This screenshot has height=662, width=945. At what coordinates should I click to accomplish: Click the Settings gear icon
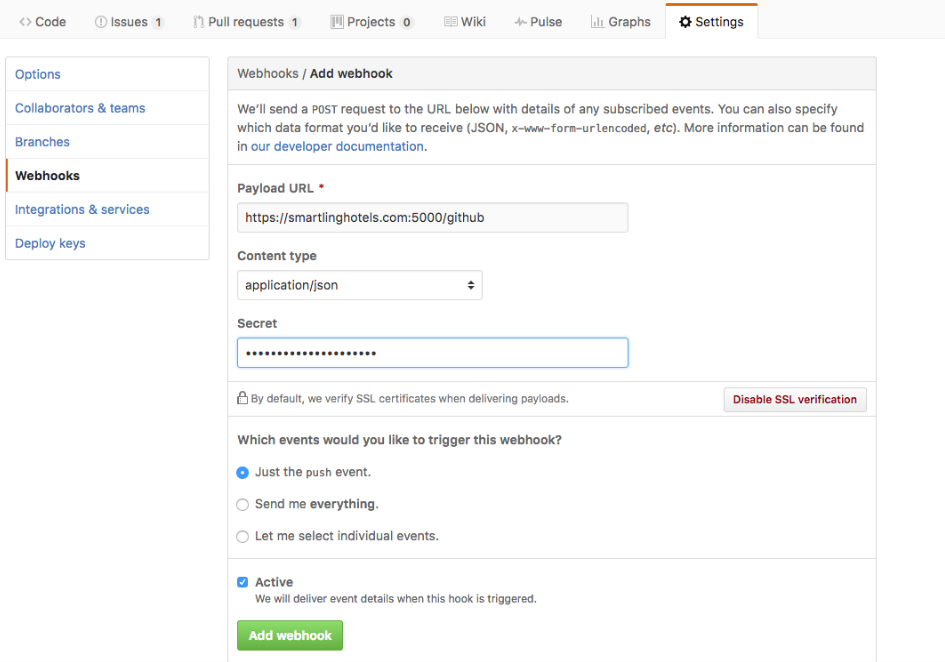tap(686, 20)
